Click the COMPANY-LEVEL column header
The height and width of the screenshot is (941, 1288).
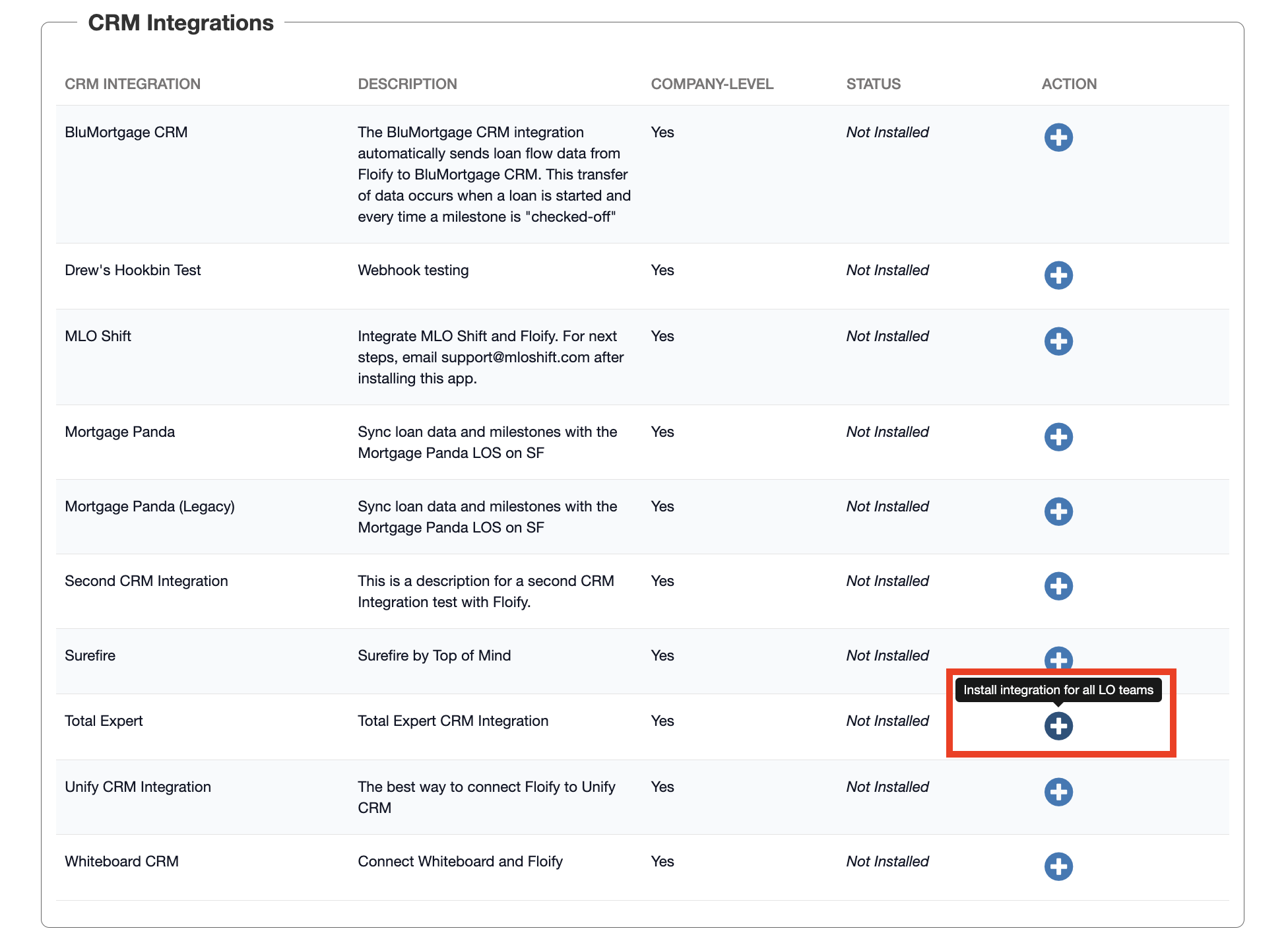711,84
